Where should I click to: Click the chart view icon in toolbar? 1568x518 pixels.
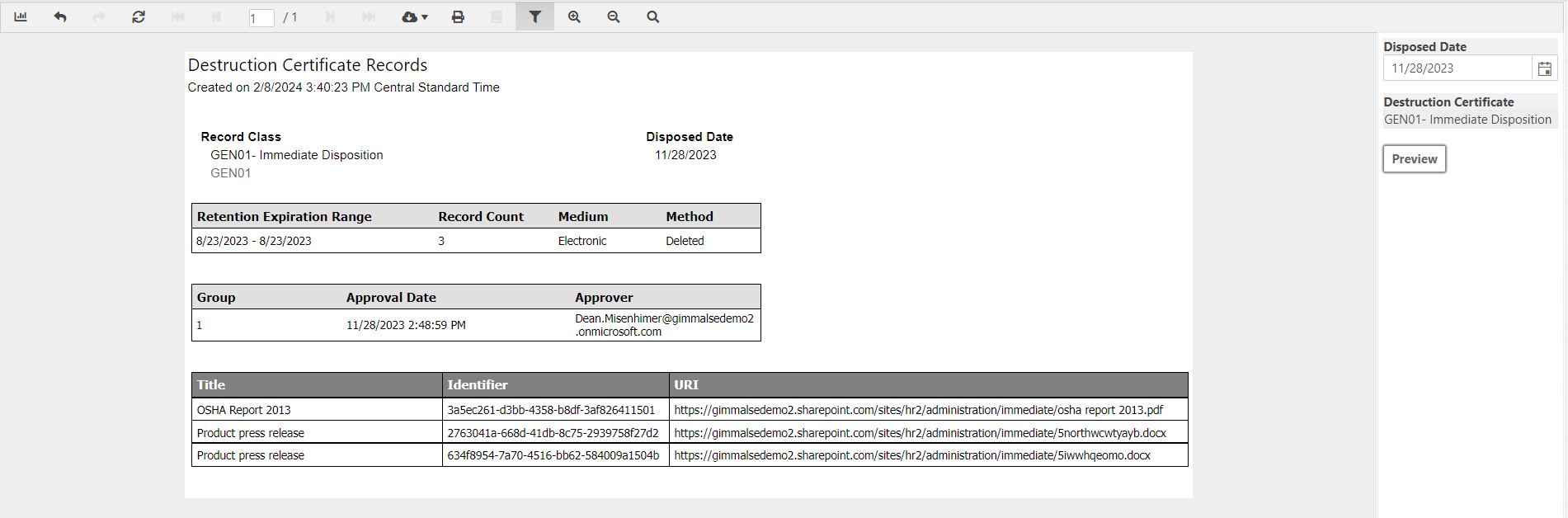(21, 16)
